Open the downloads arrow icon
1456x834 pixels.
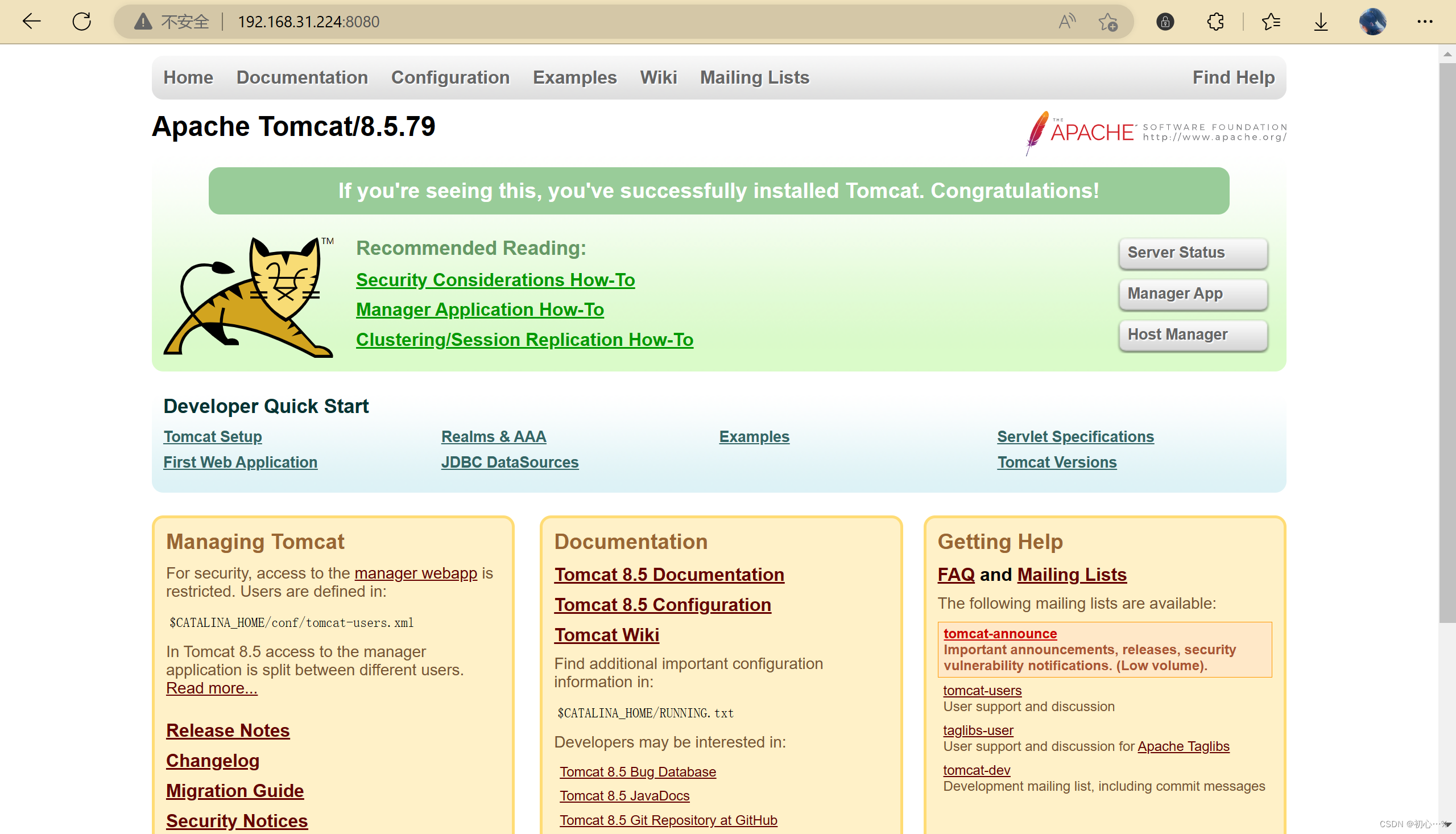coord(1320,22)
